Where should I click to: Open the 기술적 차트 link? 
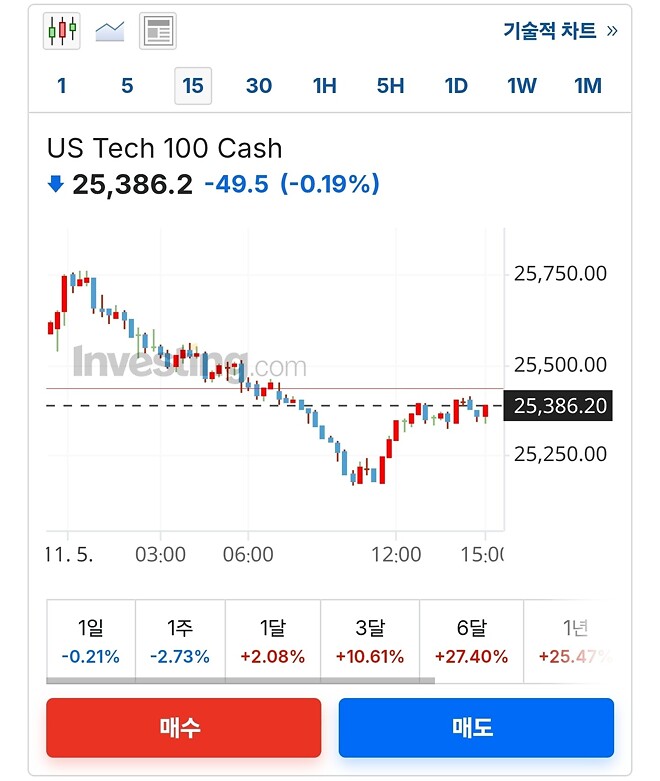[x=560, y=31]
